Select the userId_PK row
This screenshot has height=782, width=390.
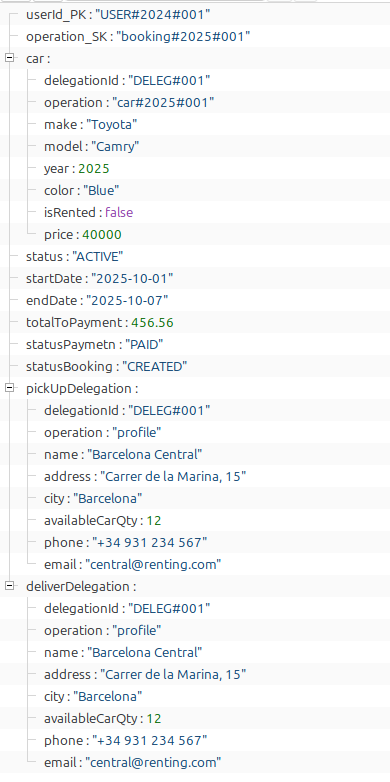(195, 15)
